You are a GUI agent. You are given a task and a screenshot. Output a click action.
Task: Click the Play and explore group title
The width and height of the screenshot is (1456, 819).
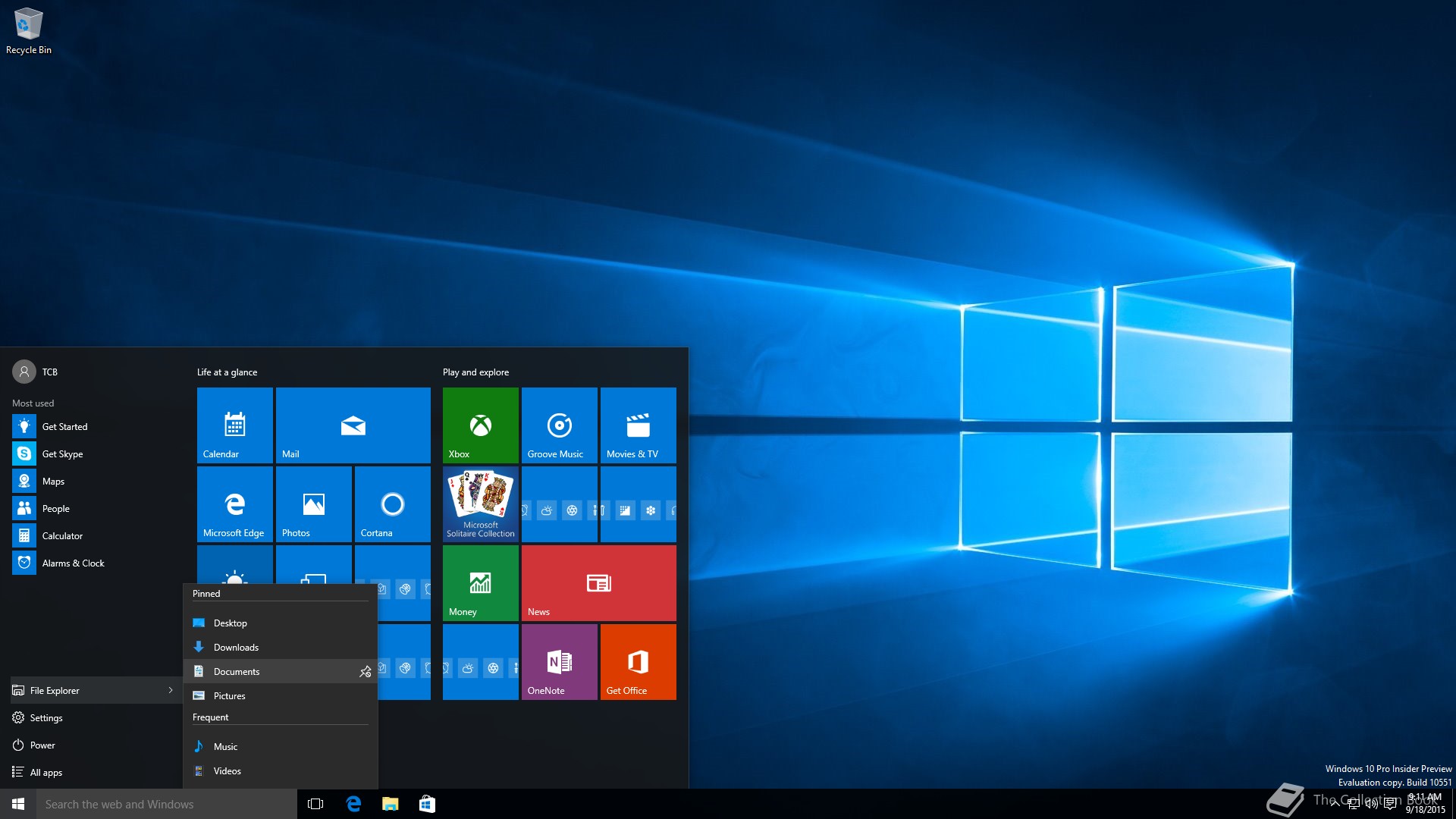(x=475, y=372)
